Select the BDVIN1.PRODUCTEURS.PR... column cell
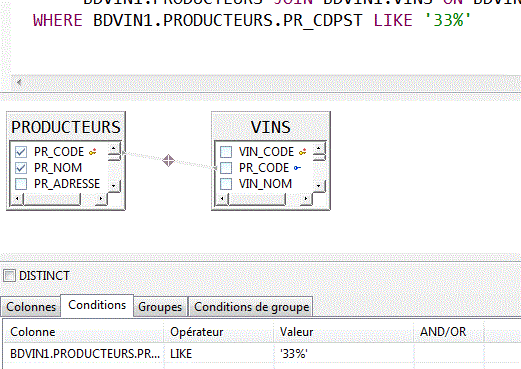The image size is (521, 369). point(84,354)
